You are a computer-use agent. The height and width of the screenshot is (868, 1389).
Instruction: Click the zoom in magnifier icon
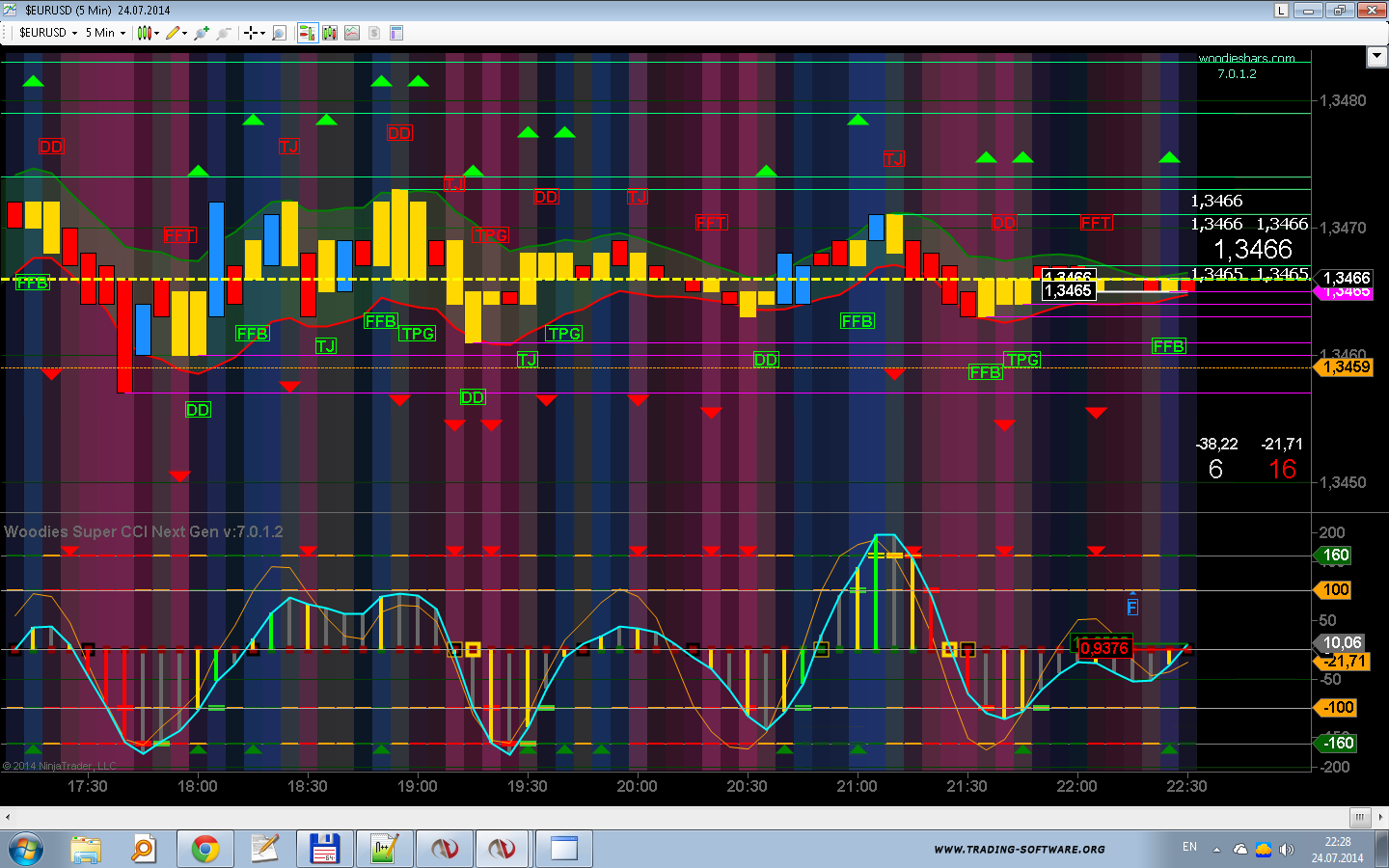click(x=201, y=33)
